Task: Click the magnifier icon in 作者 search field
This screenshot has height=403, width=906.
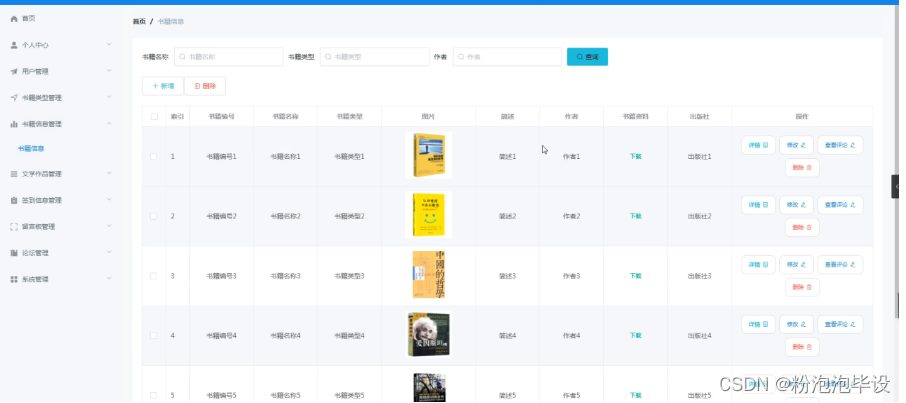Action: coord(461,57)
